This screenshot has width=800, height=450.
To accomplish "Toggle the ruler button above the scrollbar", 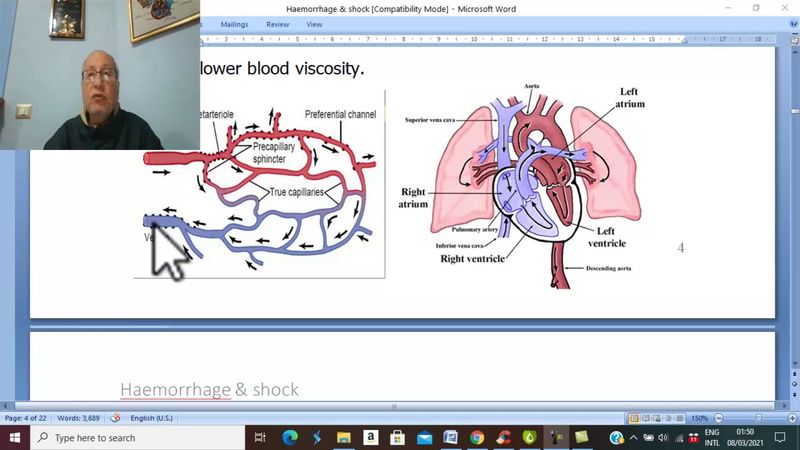I will pyautogui.click(x=794, y=40).
